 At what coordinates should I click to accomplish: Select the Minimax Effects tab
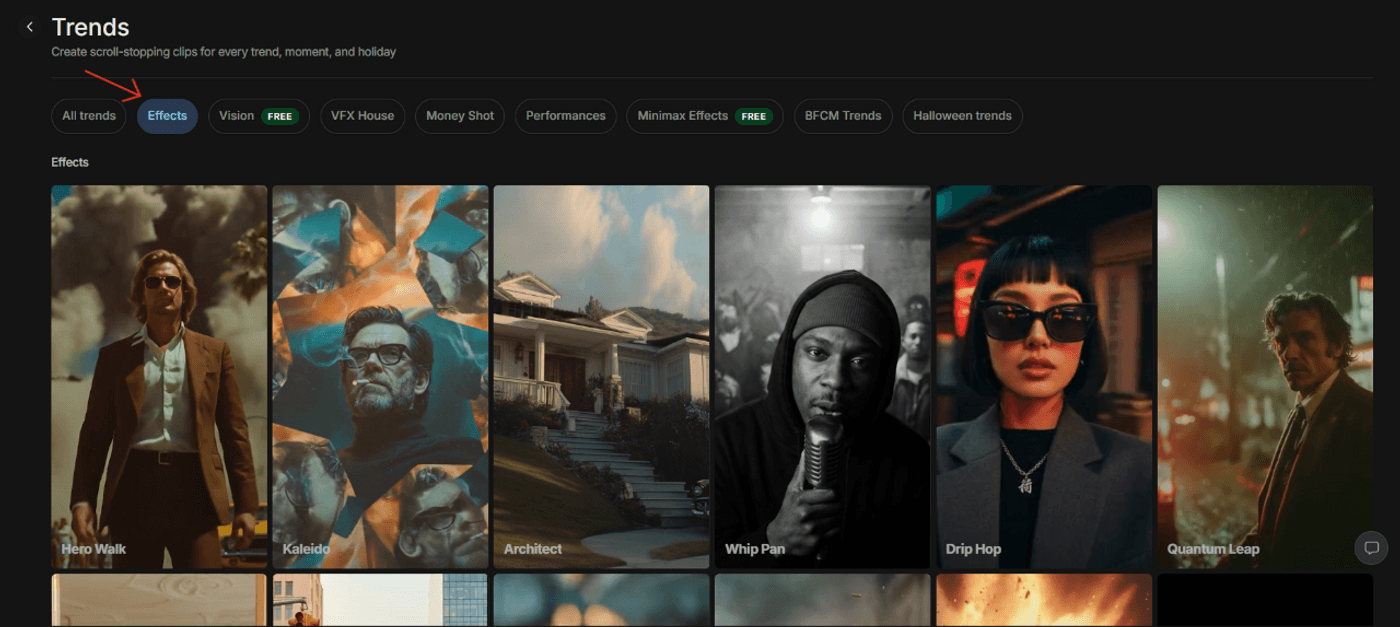click(683, 116)
